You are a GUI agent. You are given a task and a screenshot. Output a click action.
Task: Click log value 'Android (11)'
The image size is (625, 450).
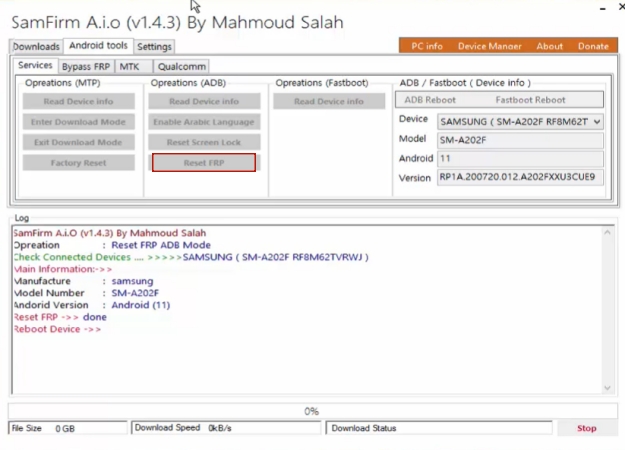click(141, 305)
